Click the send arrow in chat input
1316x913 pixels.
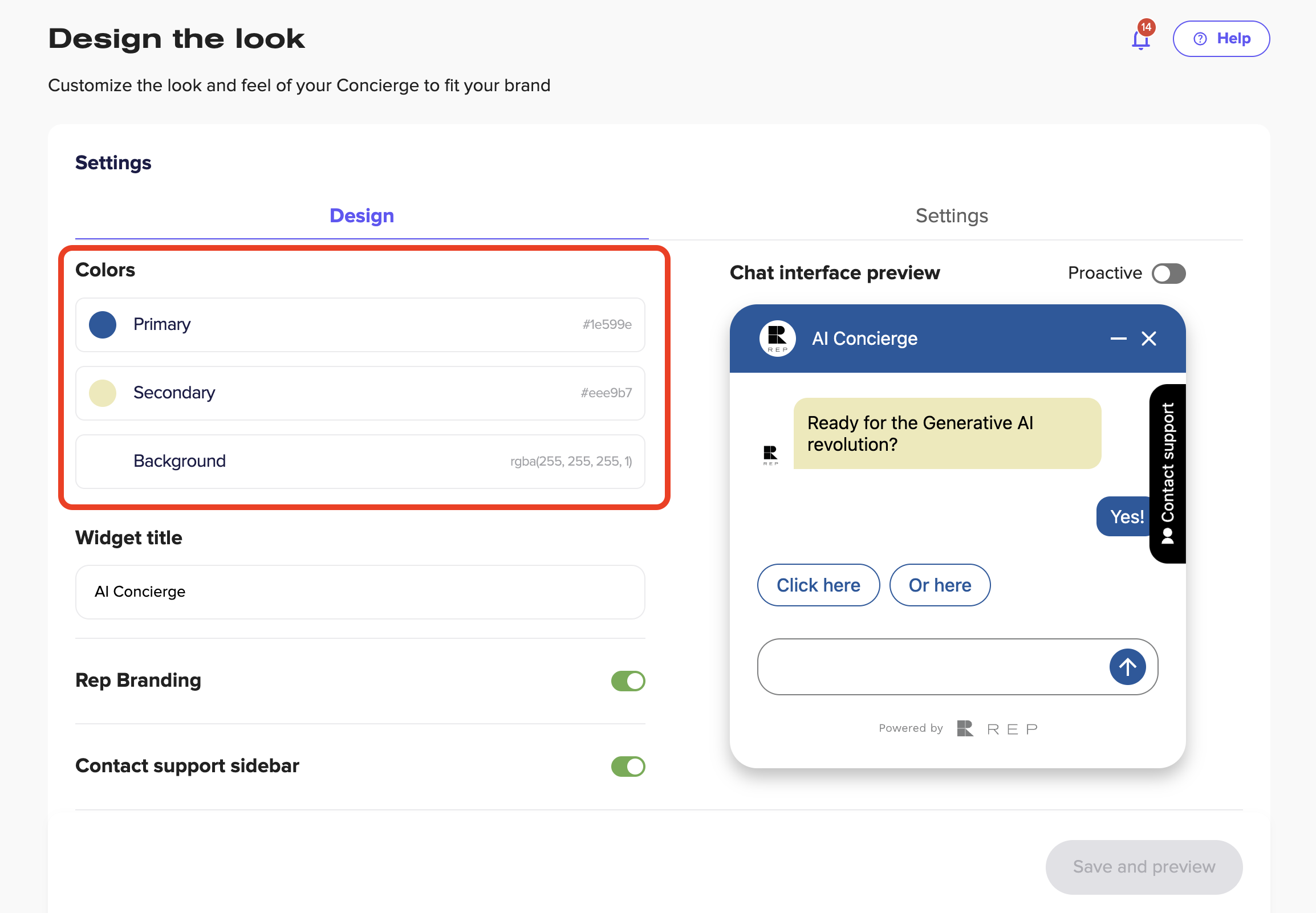(x=1127, y=666)
